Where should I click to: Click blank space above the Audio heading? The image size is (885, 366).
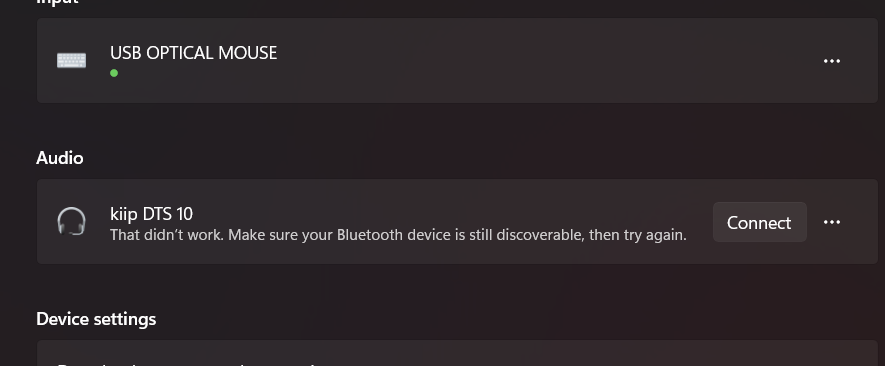[452, 125]
